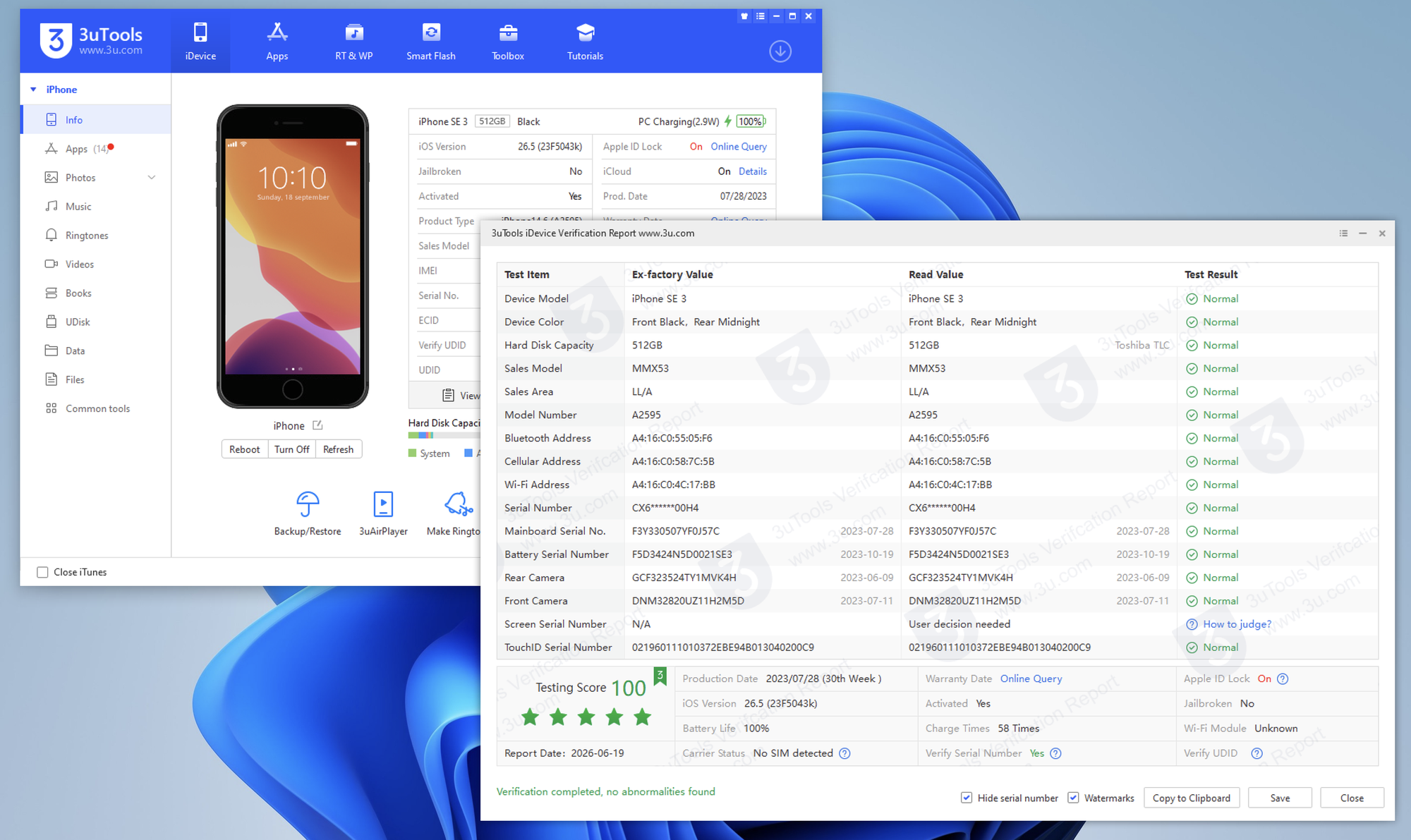Launch 3uAirPlayer tool
Screen dimensions: 1411x840
[x=383, y=513]
